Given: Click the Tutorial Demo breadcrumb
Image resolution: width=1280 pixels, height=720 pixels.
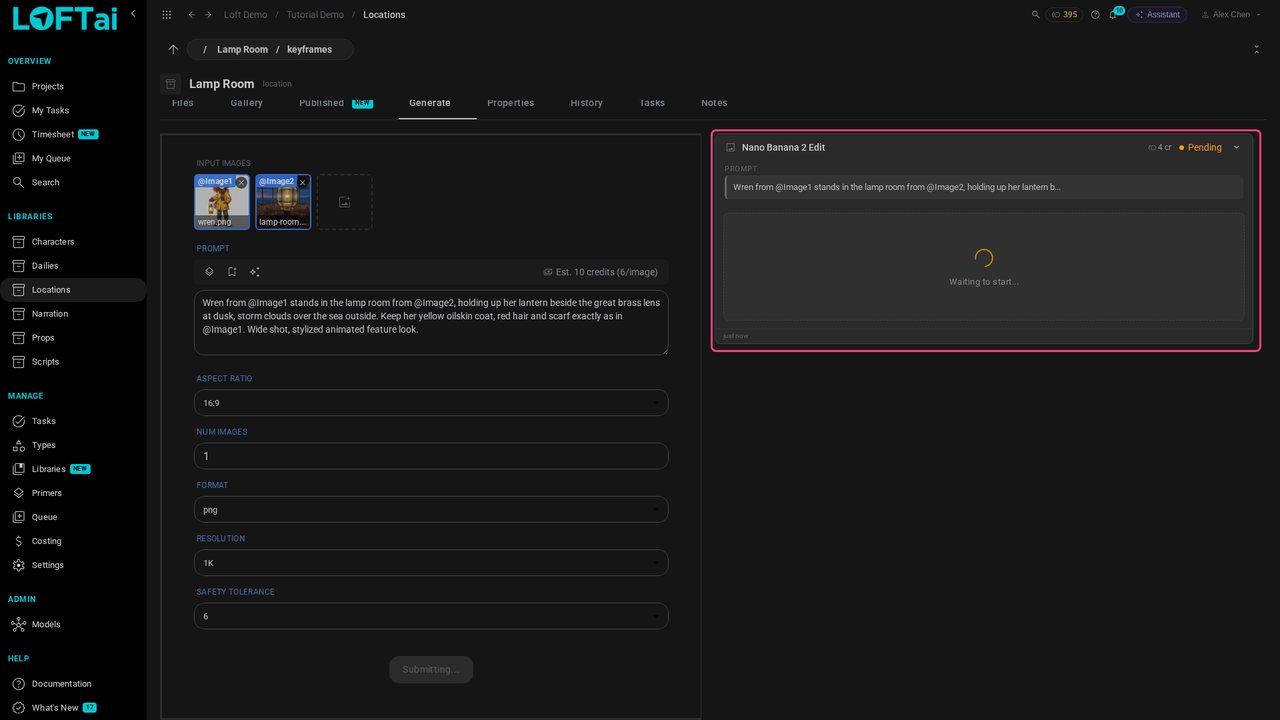Looking at the screenshot, I should click(x=315, y=15).
